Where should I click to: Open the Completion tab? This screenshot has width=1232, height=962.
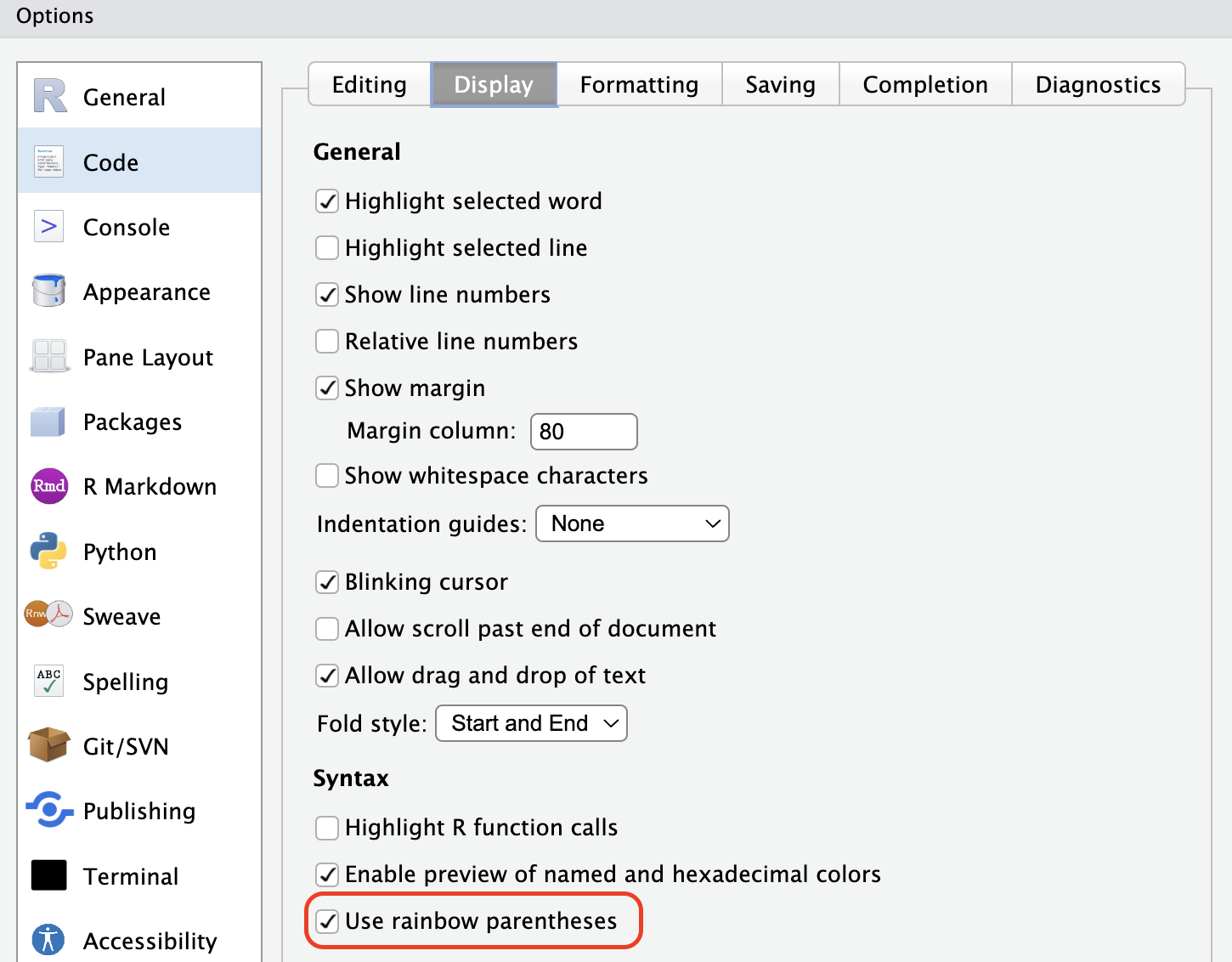924,85
